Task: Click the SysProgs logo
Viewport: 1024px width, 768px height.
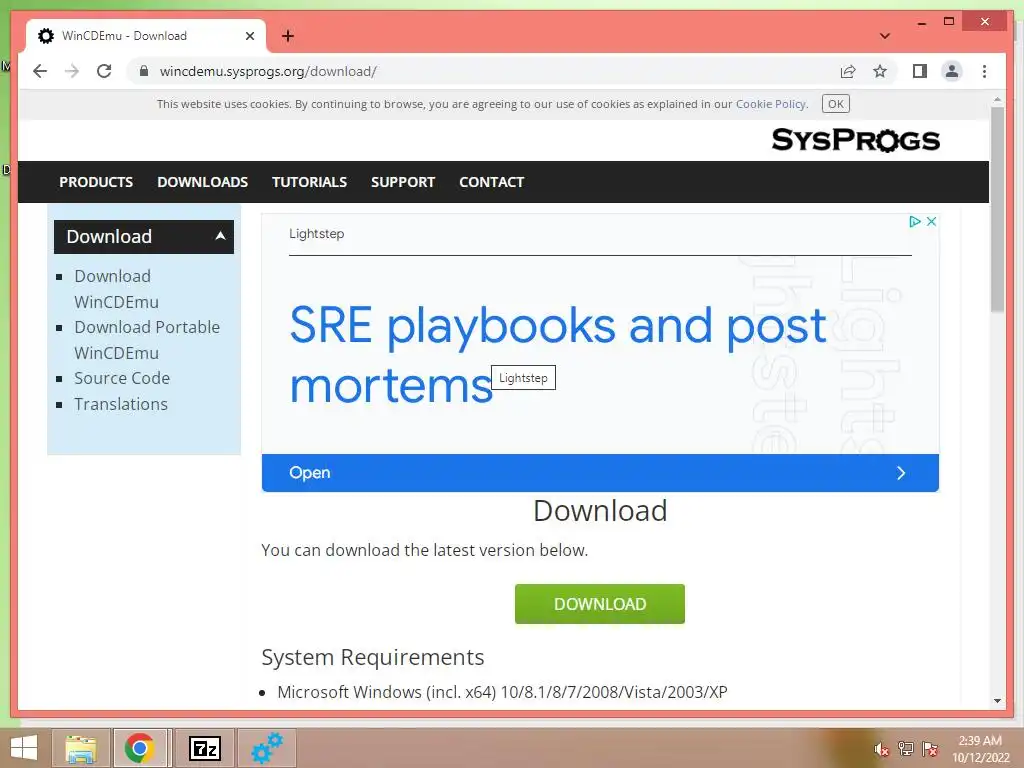Action: [x=856, y=140]
